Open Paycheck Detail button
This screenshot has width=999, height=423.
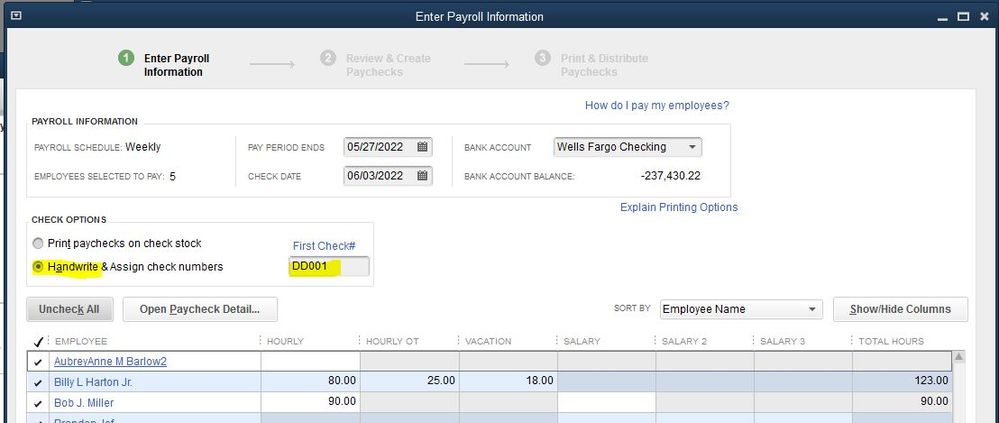click(199, 309)
